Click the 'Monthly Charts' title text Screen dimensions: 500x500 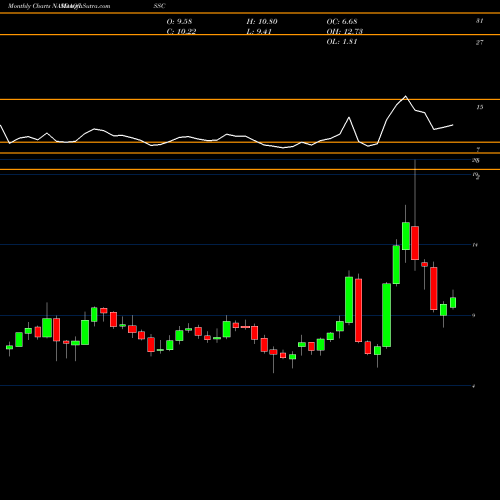[29, 6]
